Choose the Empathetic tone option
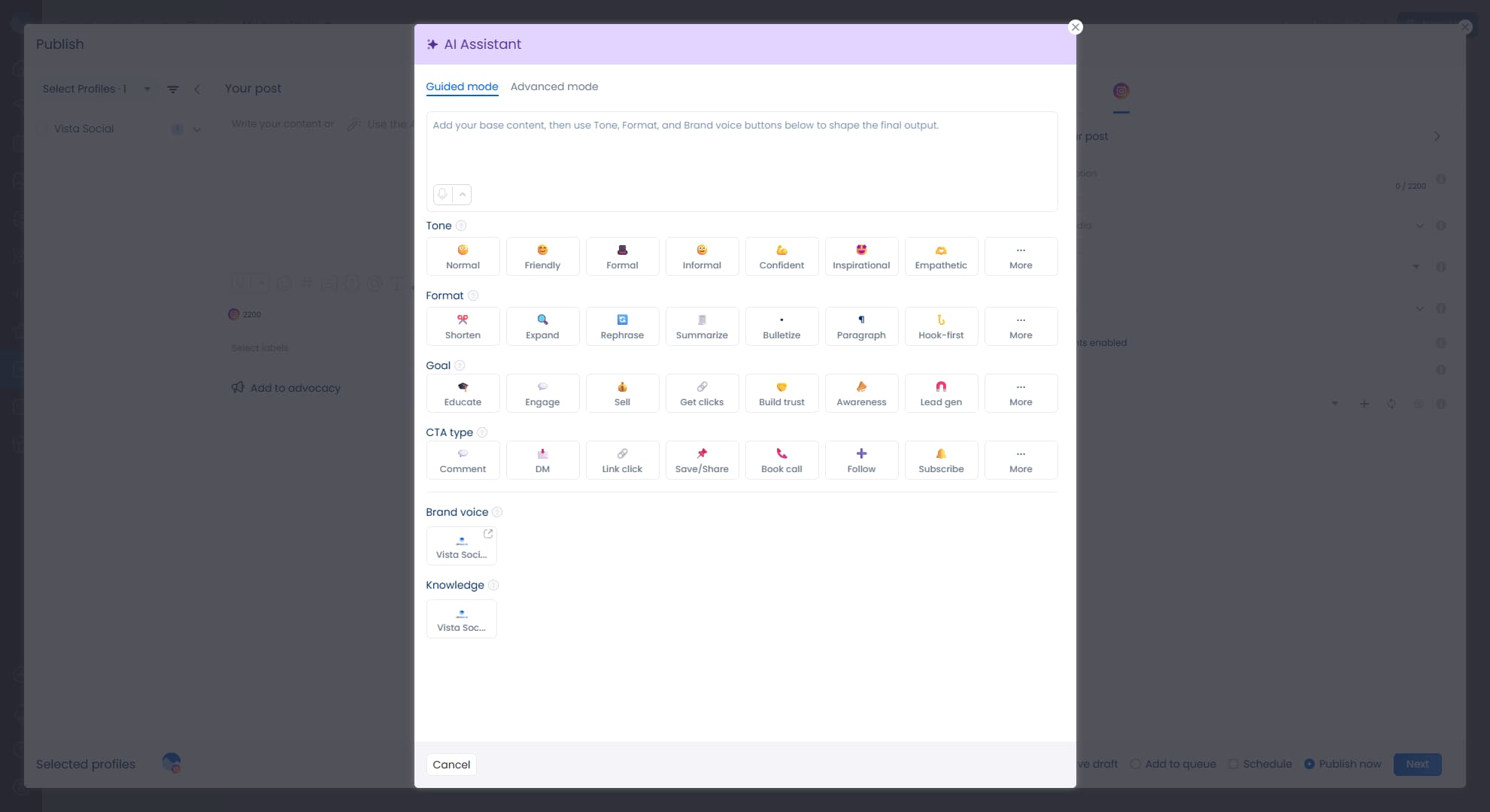Image resolution: width=1490 pixels, height=812 pixels. (941, 256)
